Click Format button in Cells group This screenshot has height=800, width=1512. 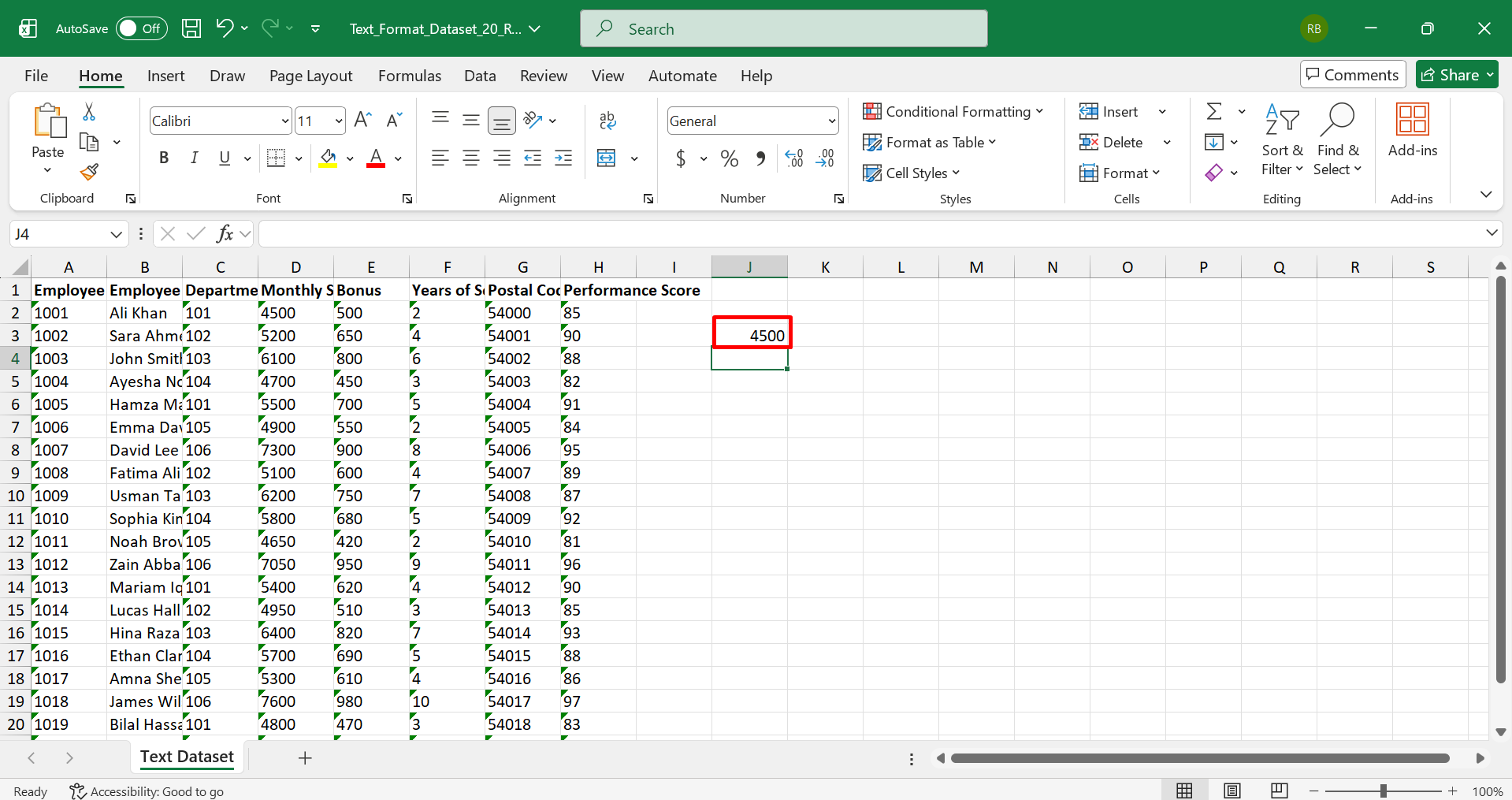tap(1120, 173)
